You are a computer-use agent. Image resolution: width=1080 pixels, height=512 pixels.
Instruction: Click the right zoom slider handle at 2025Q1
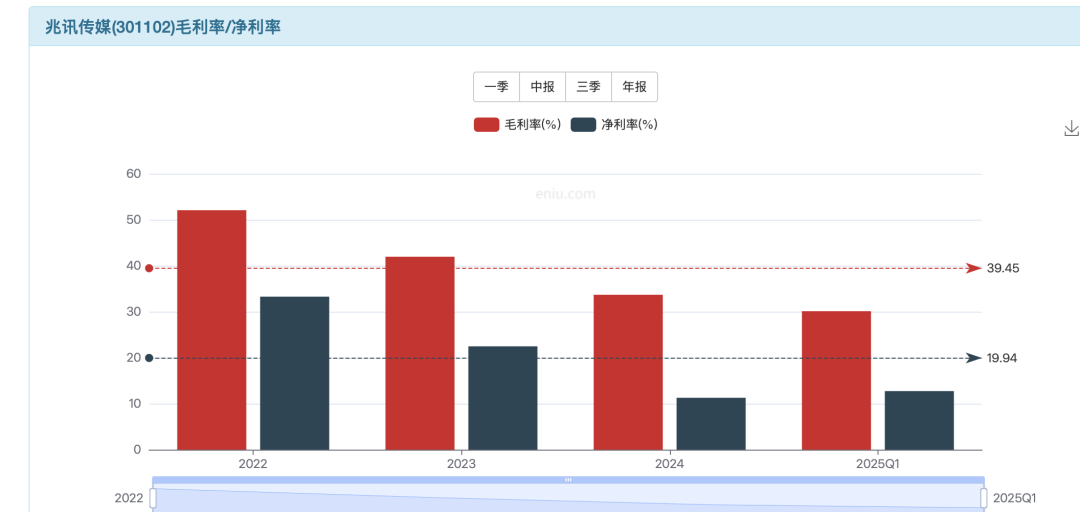984,498
